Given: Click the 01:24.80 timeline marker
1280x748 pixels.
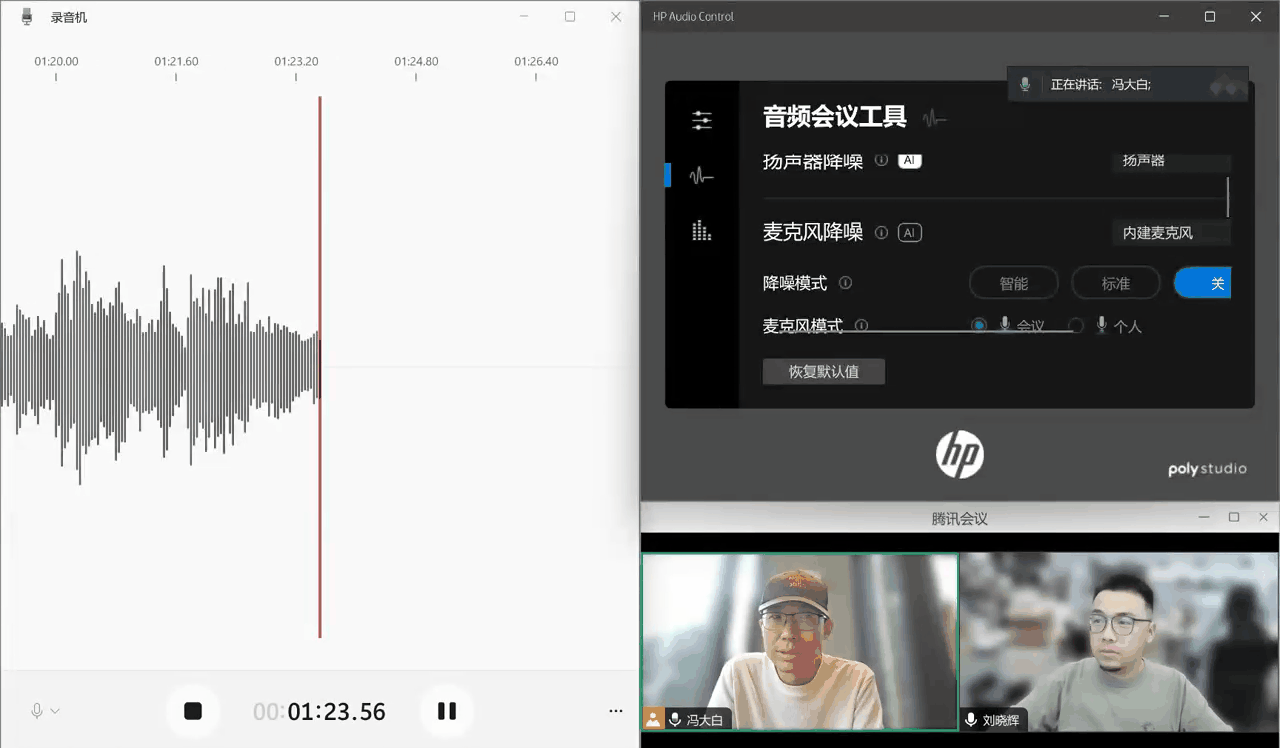Looking at the screenshot, I should coord(416,62).
